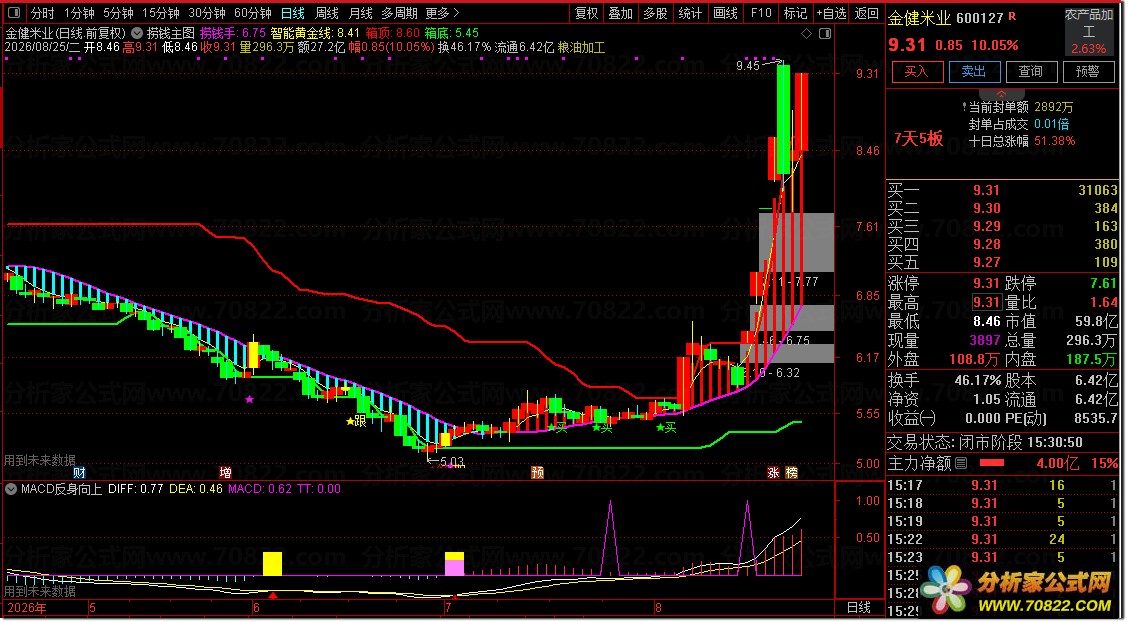Click the 换手 turnover value 46.17%

point(978,380)
